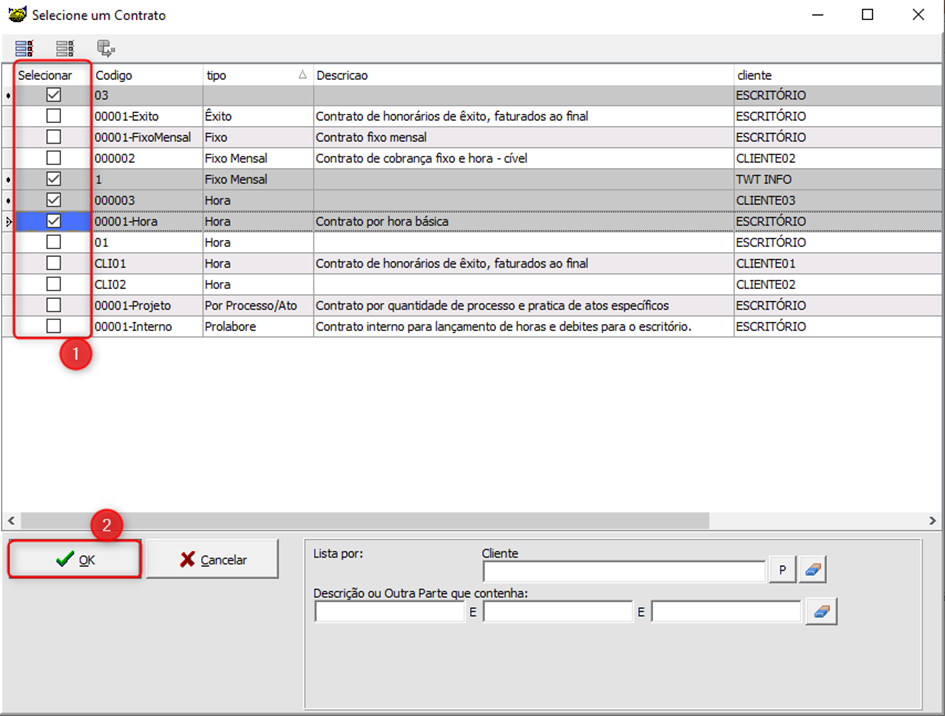Viewport: 945px width, 716px height.
Task: Click the 'Contrato de cobrança fixo e hora - cível' cell
Action: [x=523, y=159]
